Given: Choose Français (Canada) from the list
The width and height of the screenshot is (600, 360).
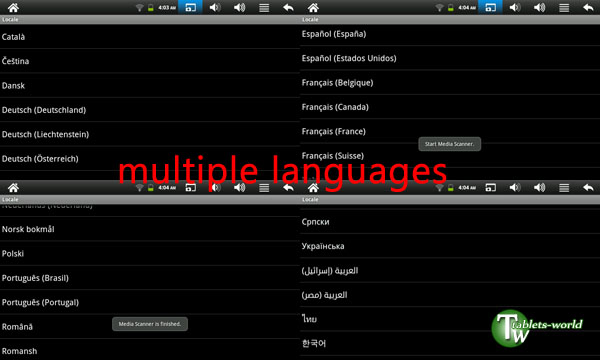Looking at the screenshot, I should [450, 107].
